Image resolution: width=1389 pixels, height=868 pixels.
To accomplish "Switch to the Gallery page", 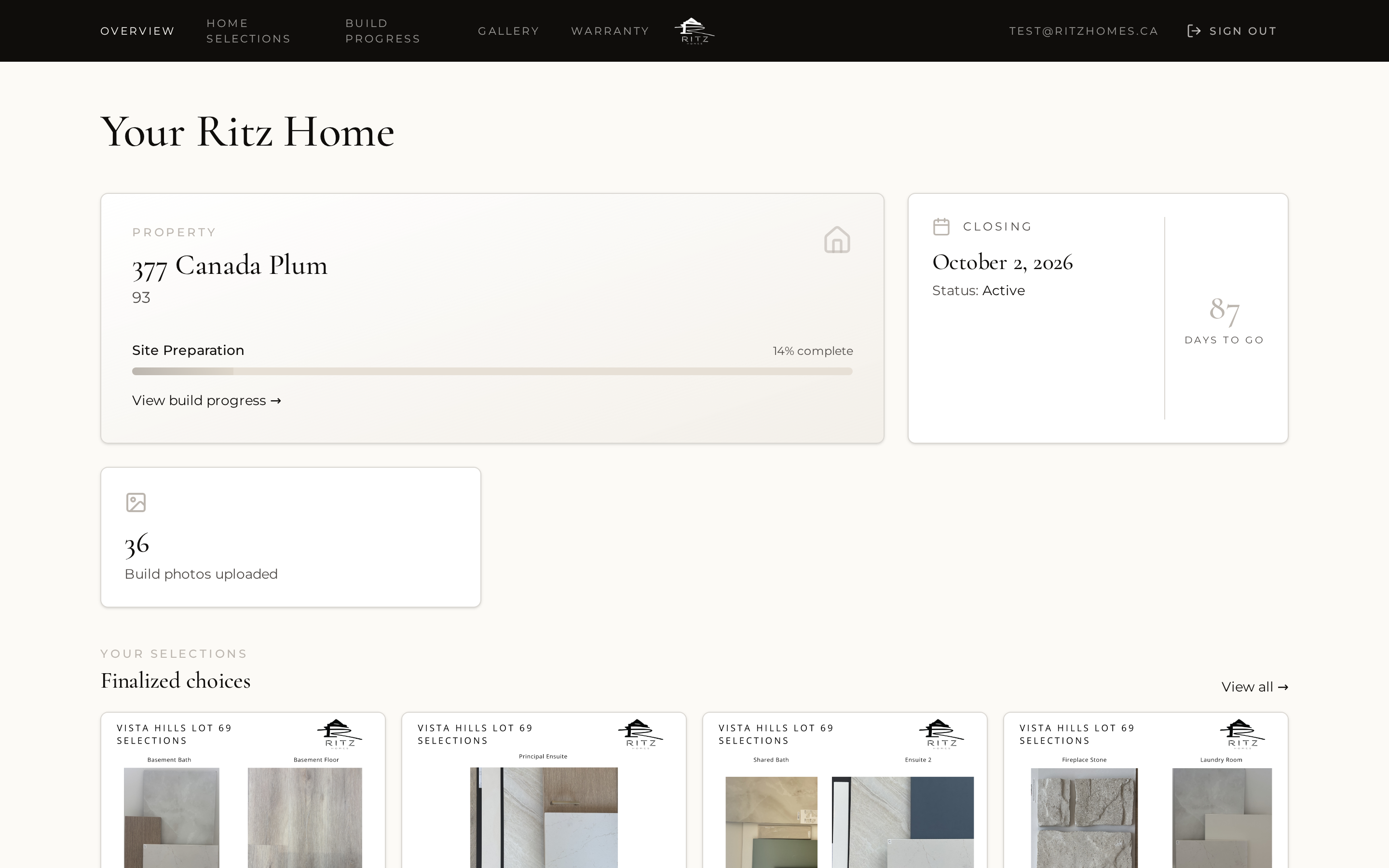I will point(508,31).
